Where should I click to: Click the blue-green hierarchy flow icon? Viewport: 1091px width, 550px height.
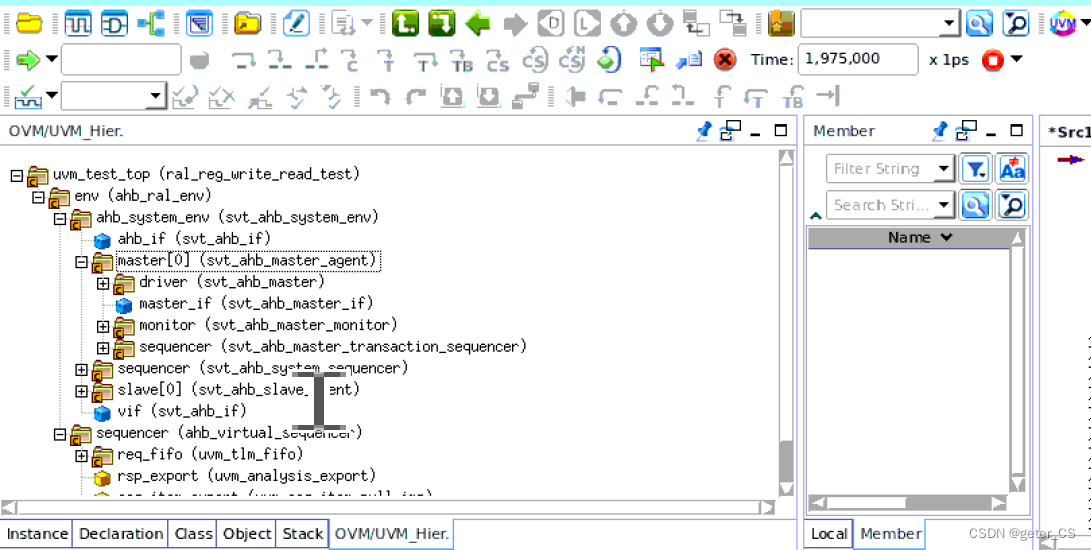pyautogui.click(x=150, y=24)
